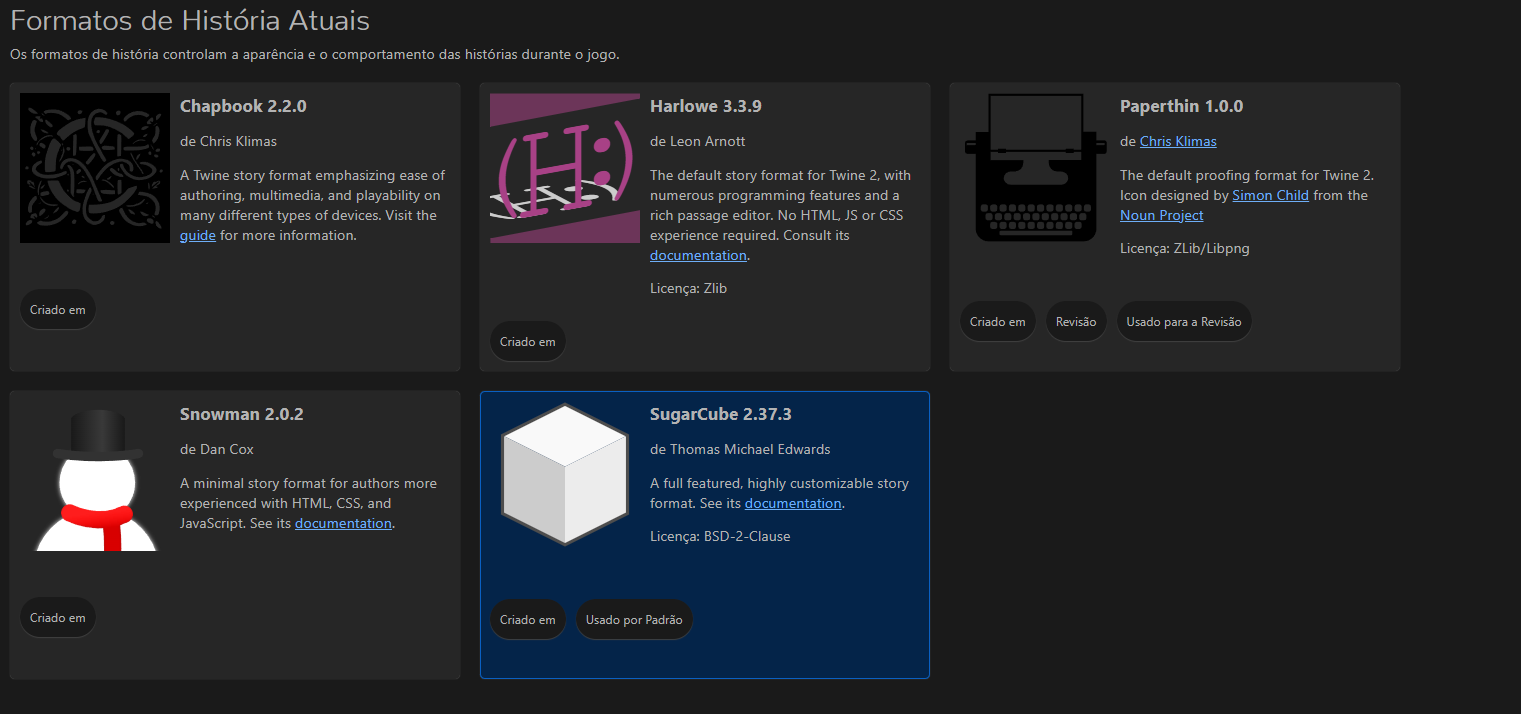The width and height of the screenshot is (1521, 714).
Task: Open the Chapbook guide link
Action: point(198,235)
